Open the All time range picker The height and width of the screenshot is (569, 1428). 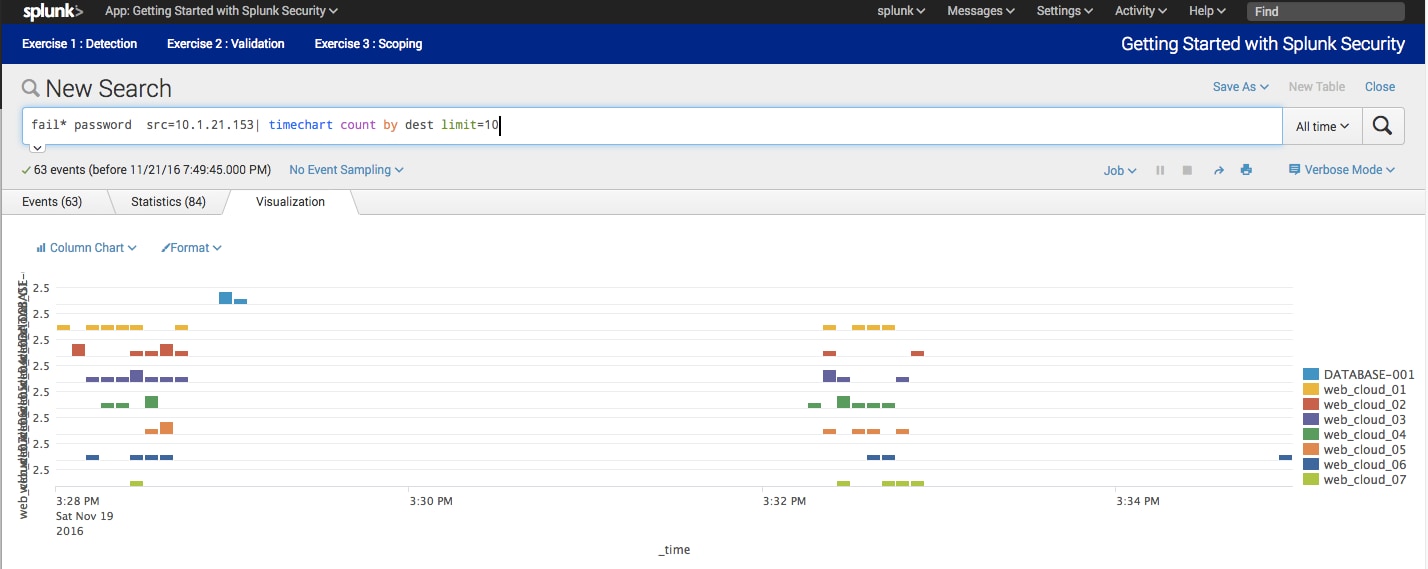1322,126
